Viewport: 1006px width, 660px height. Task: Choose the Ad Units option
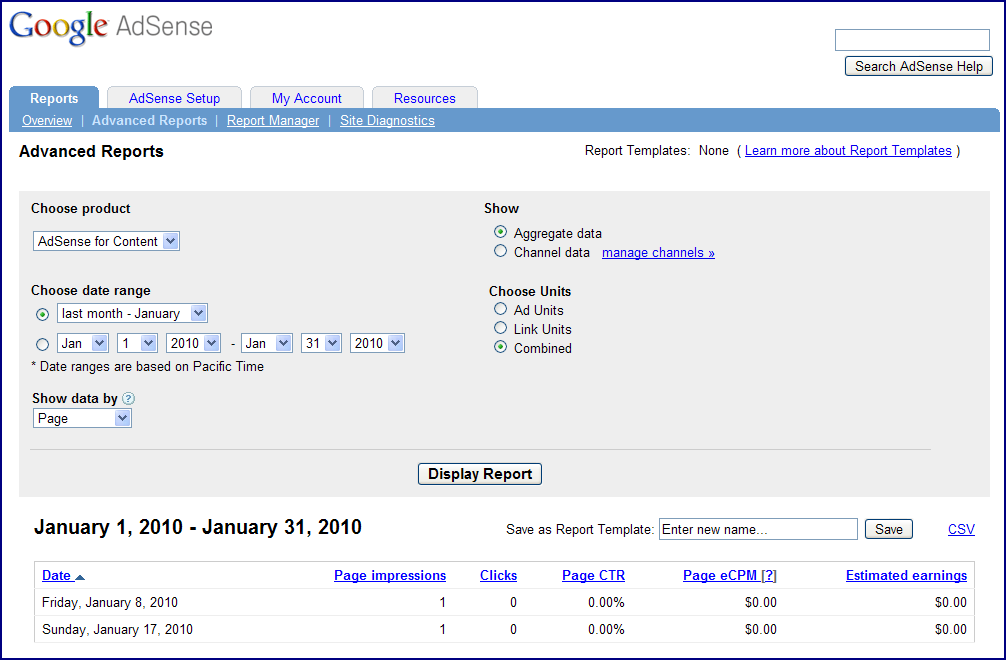click(x=500, y=309)
